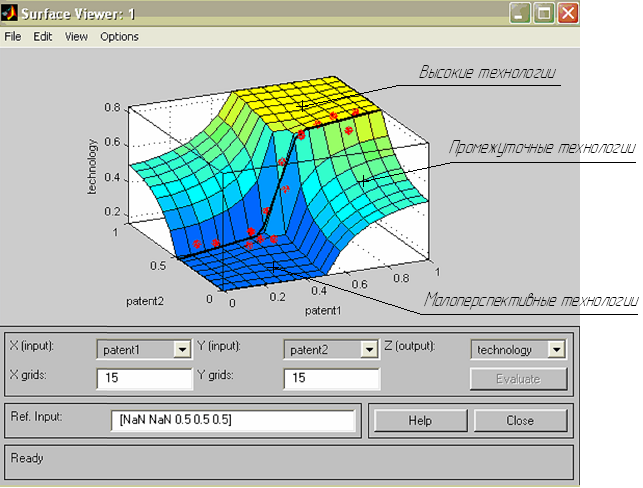This screenshot has height=488, width=643.
Task: Click the Ref. Input text field
Action: coord(233,420)
